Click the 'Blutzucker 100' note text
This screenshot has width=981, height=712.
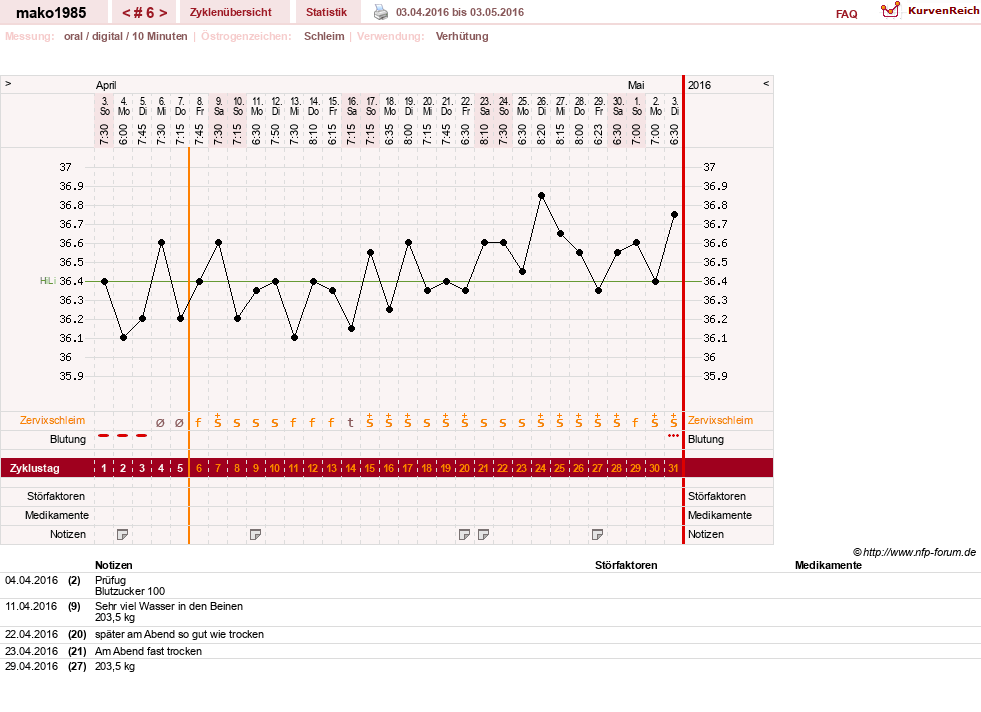pyautogui.click(x=130, y=591)
